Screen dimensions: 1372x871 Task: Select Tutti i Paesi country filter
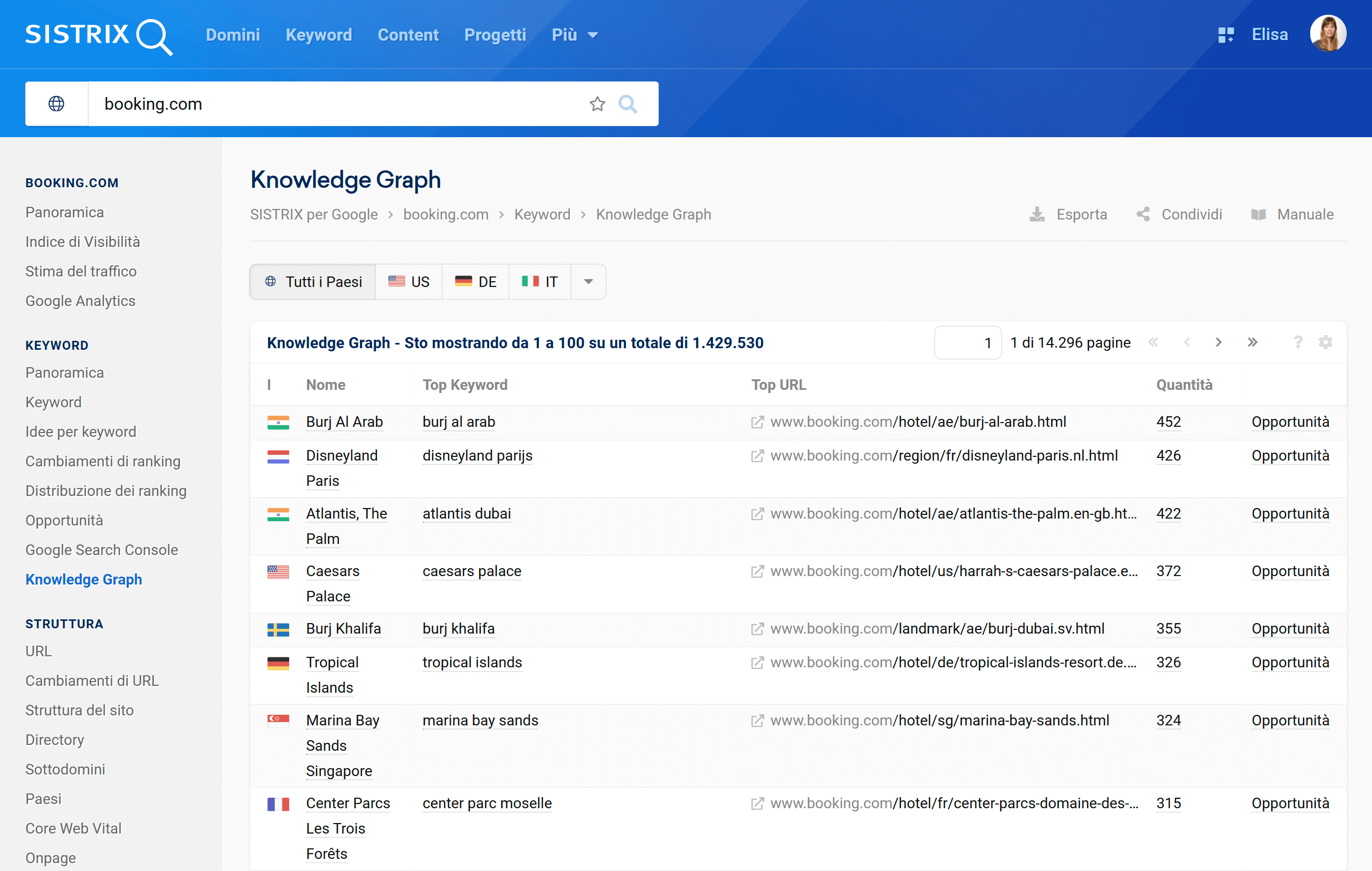[x=313, y=281]
